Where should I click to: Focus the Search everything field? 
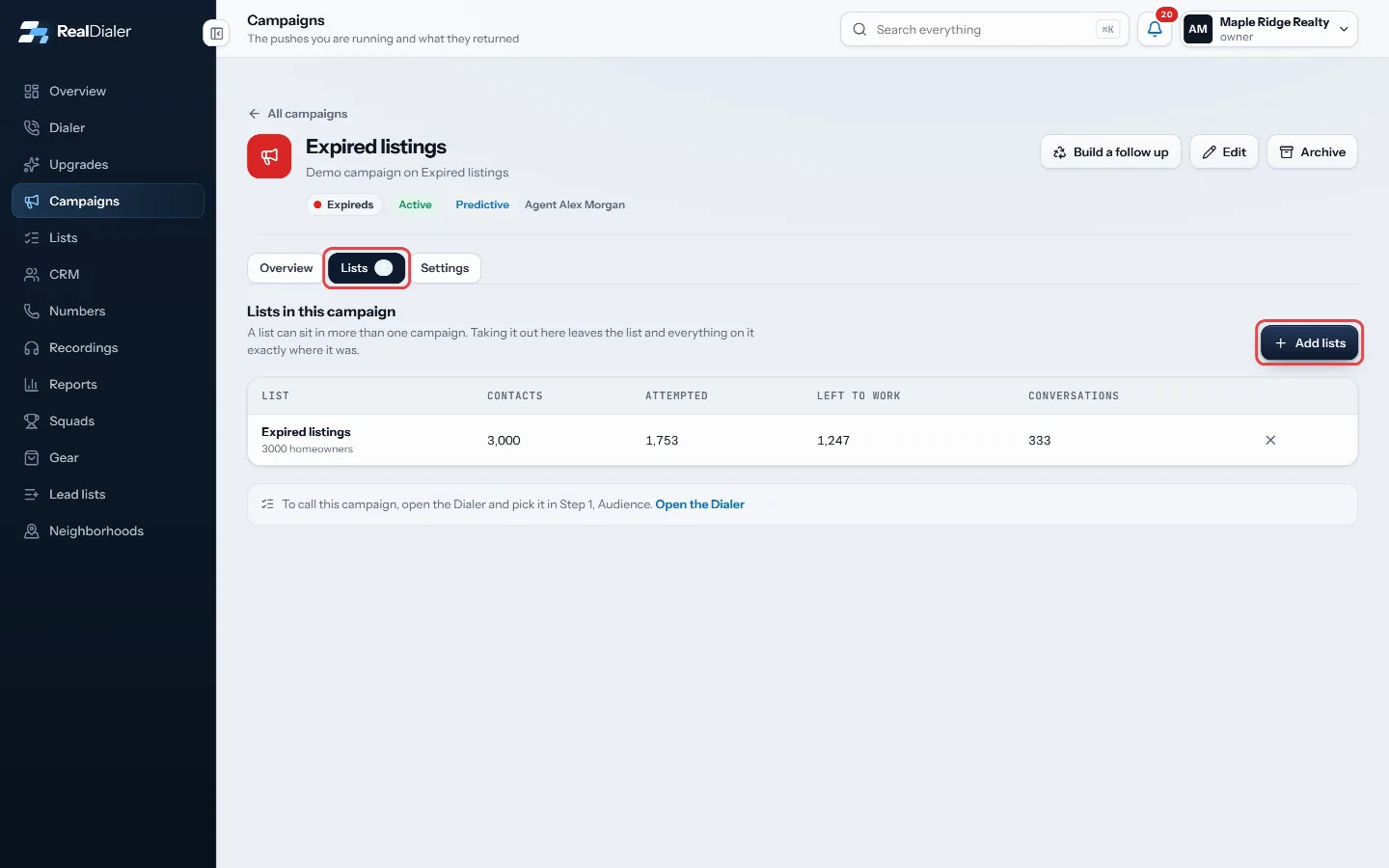(985, 30)
